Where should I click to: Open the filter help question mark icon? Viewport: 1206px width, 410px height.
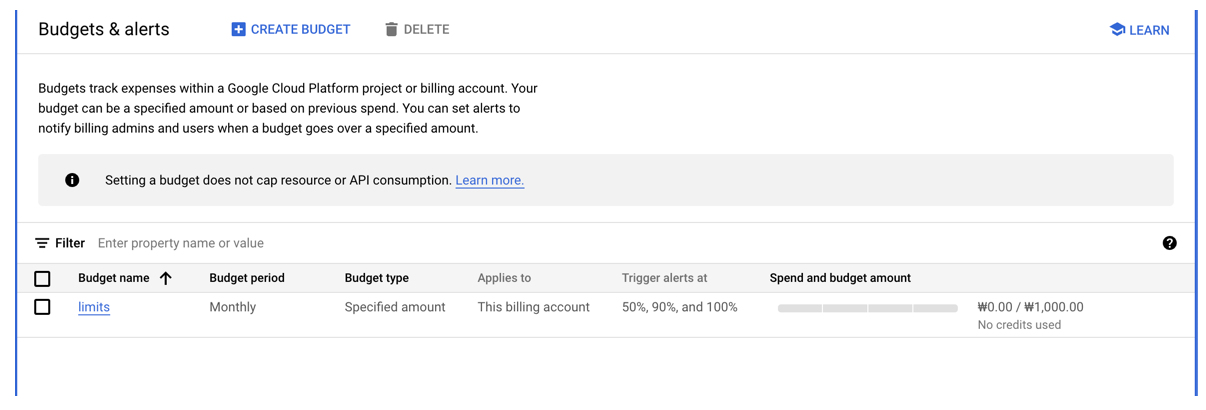point(1169,243)
